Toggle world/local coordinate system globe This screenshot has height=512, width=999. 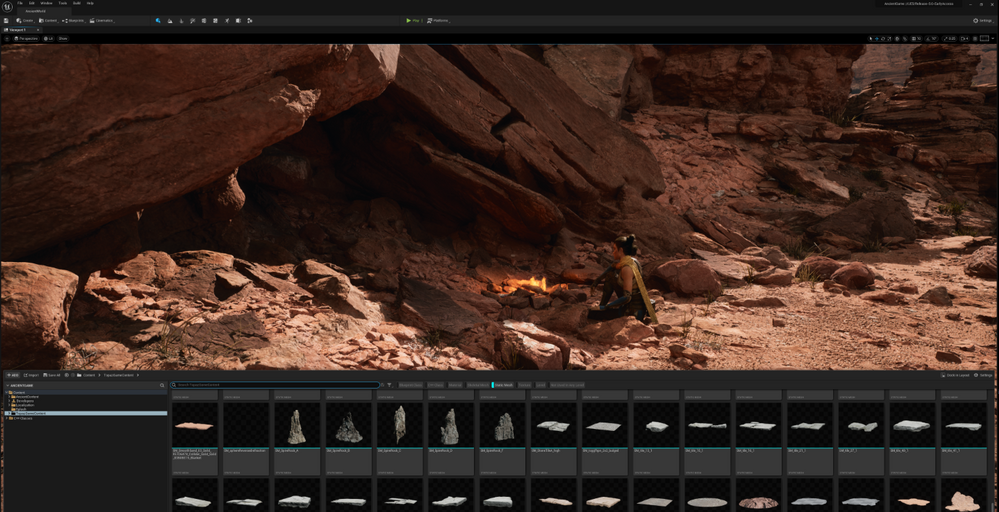click(897, 38)
